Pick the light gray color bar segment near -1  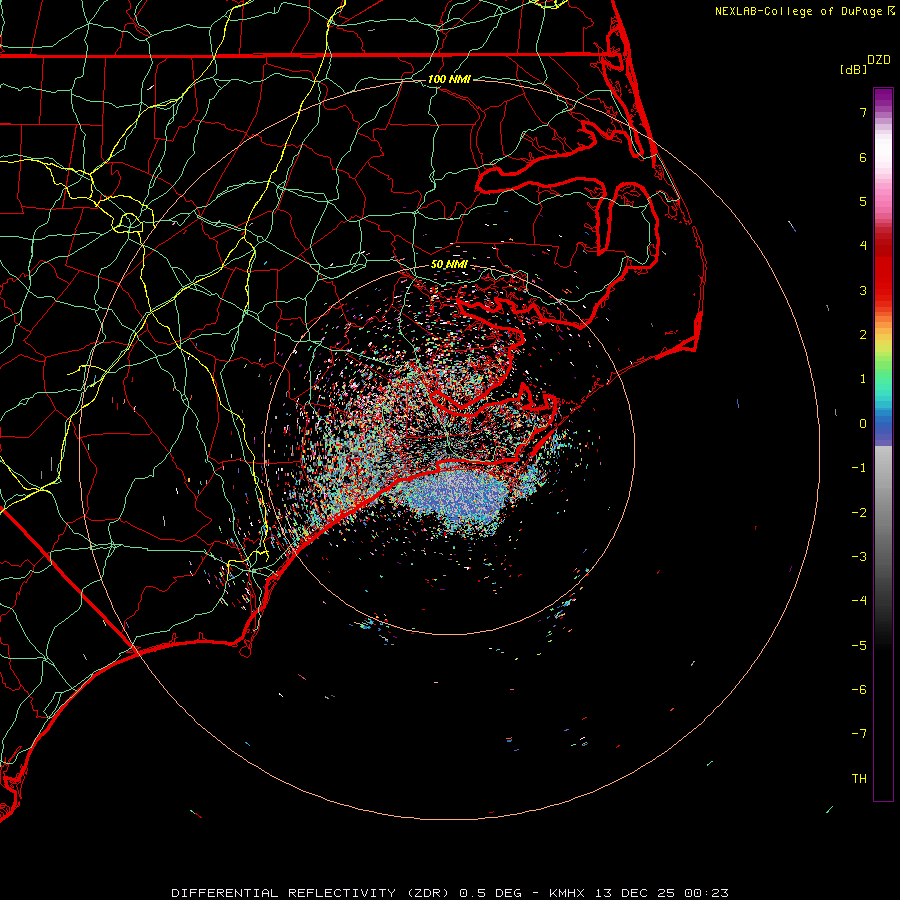click(x=883, y=462)
